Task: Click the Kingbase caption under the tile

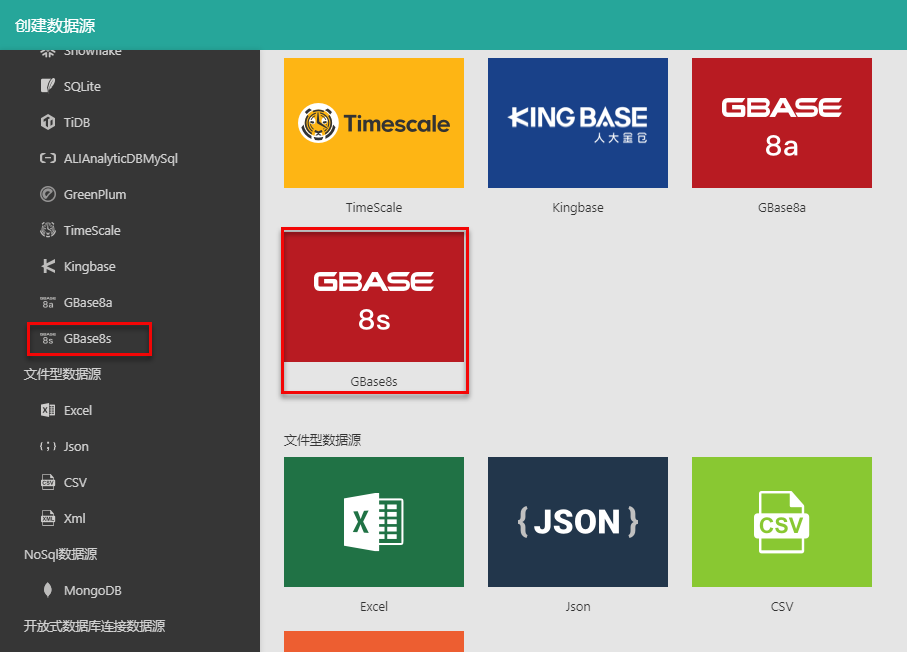Action: point(578,207)
